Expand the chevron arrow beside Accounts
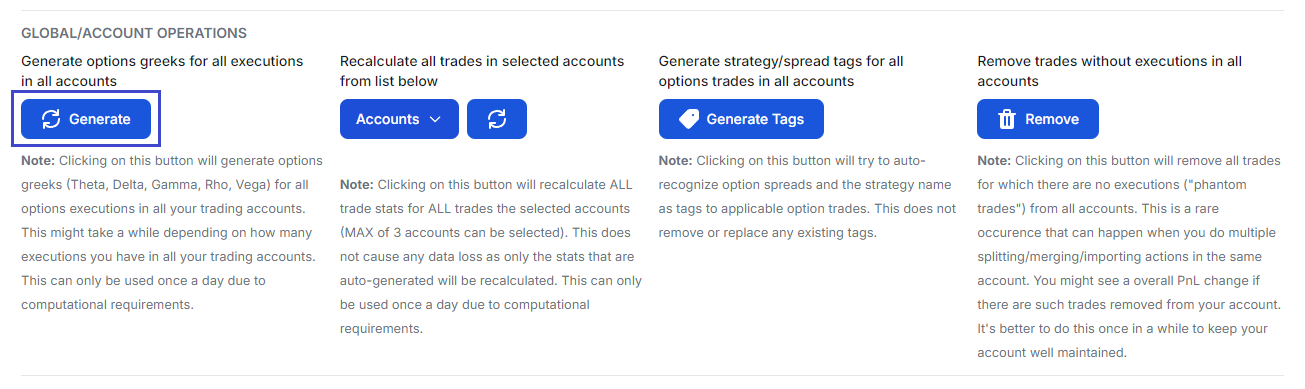Viewport: 1305px width, 389px height. pos(435,119)
